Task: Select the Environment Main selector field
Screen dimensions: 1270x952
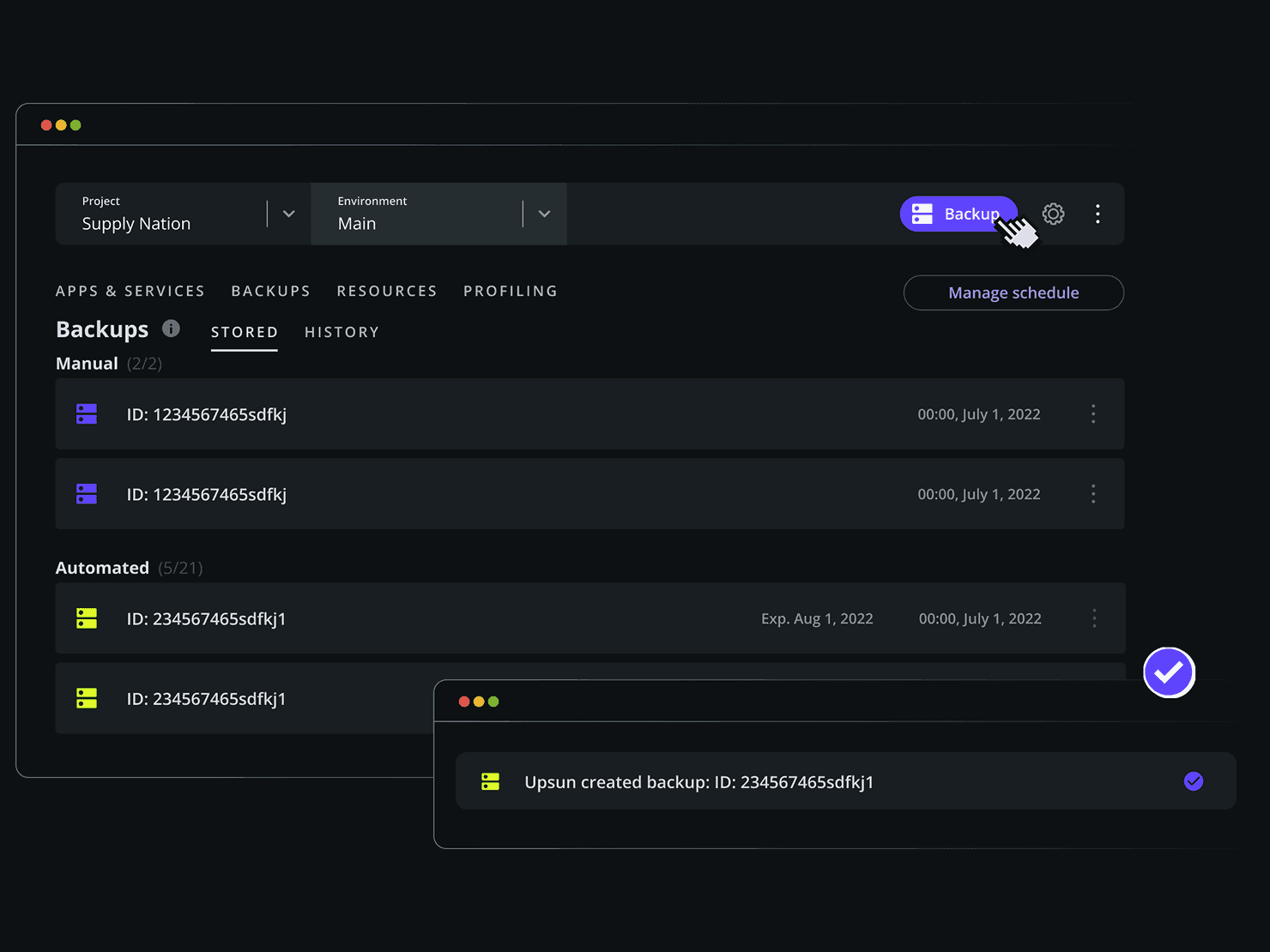Action: click(438, 214)
